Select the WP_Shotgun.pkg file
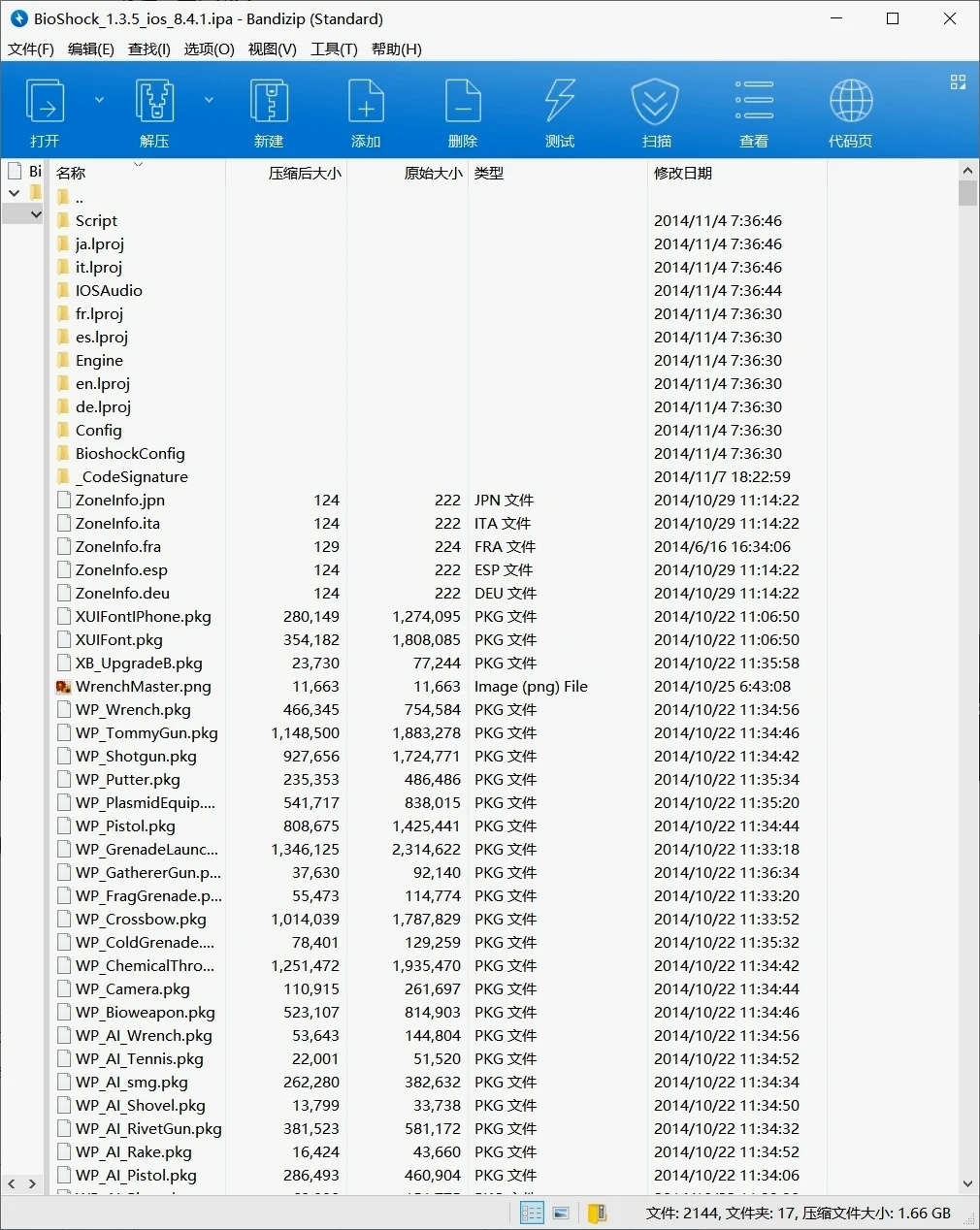The width and height of the screenshot is (980, 1230). 136,757
